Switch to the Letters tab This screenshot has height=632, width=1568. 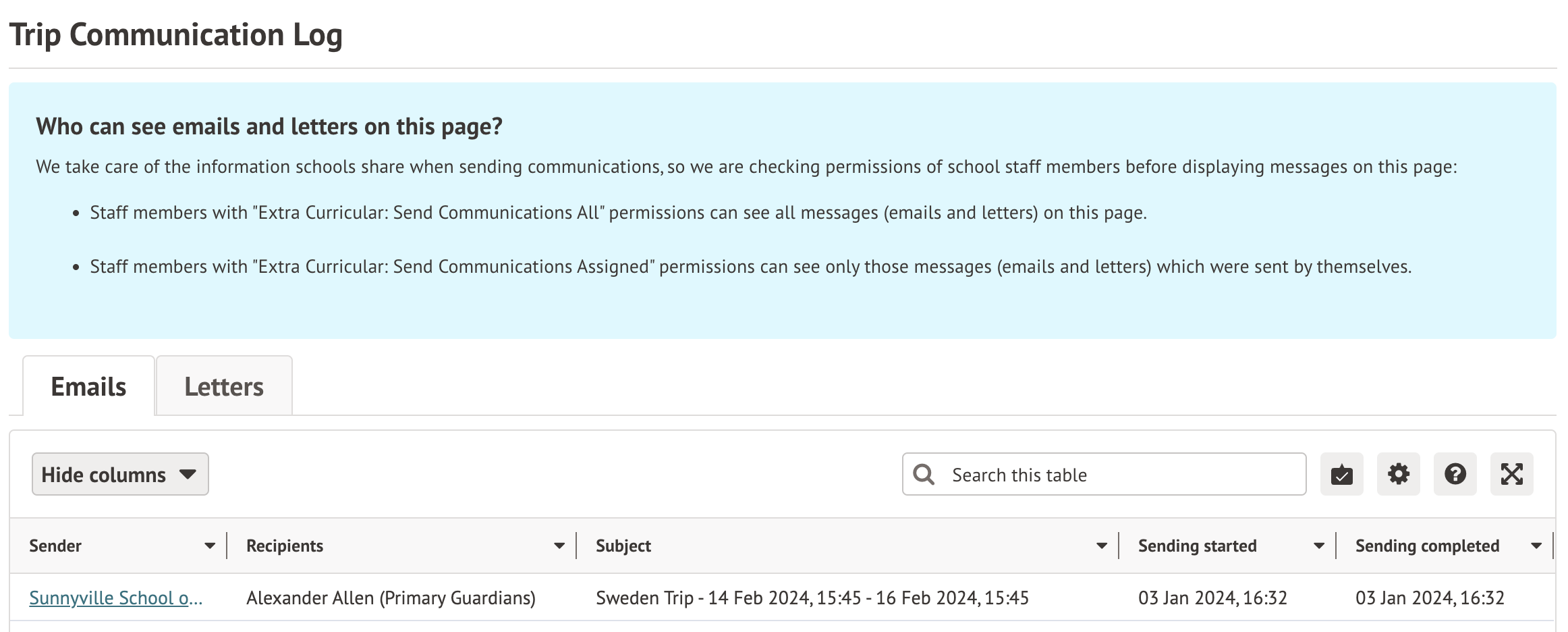[x=224, y=387]
